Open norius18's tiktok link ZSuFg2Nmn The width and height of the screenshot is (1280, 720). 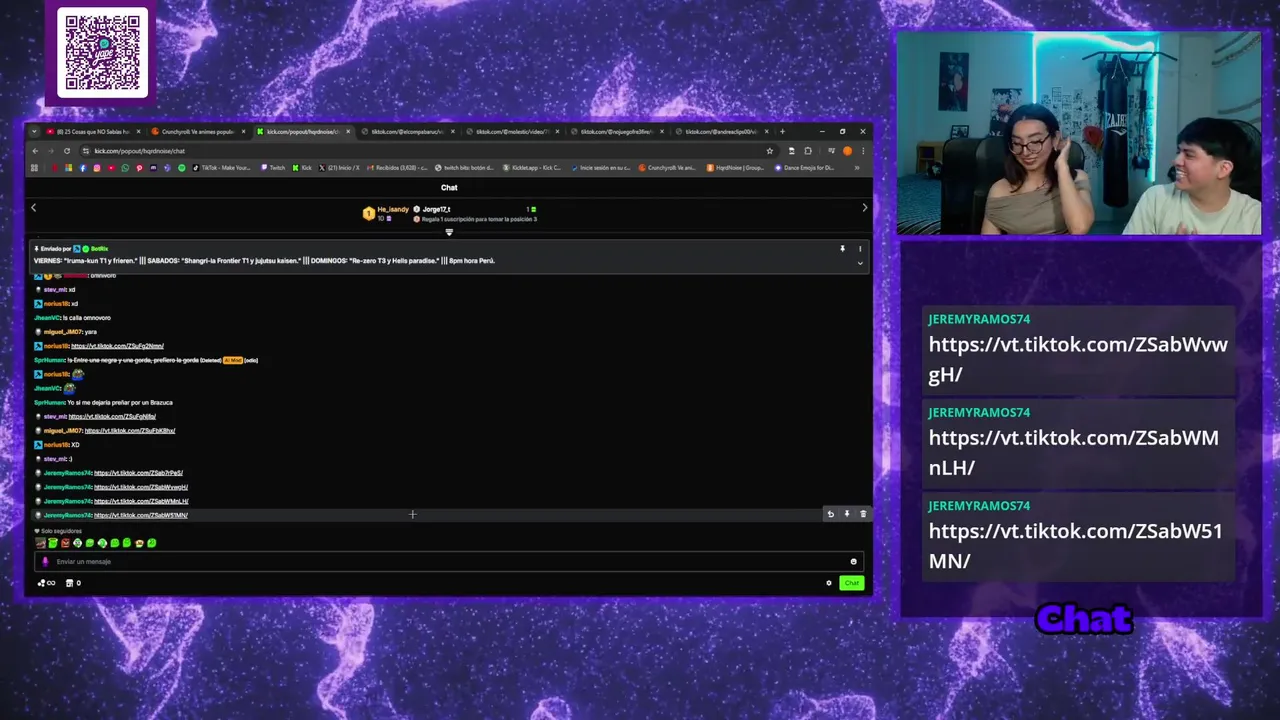[x=117, y=346]
